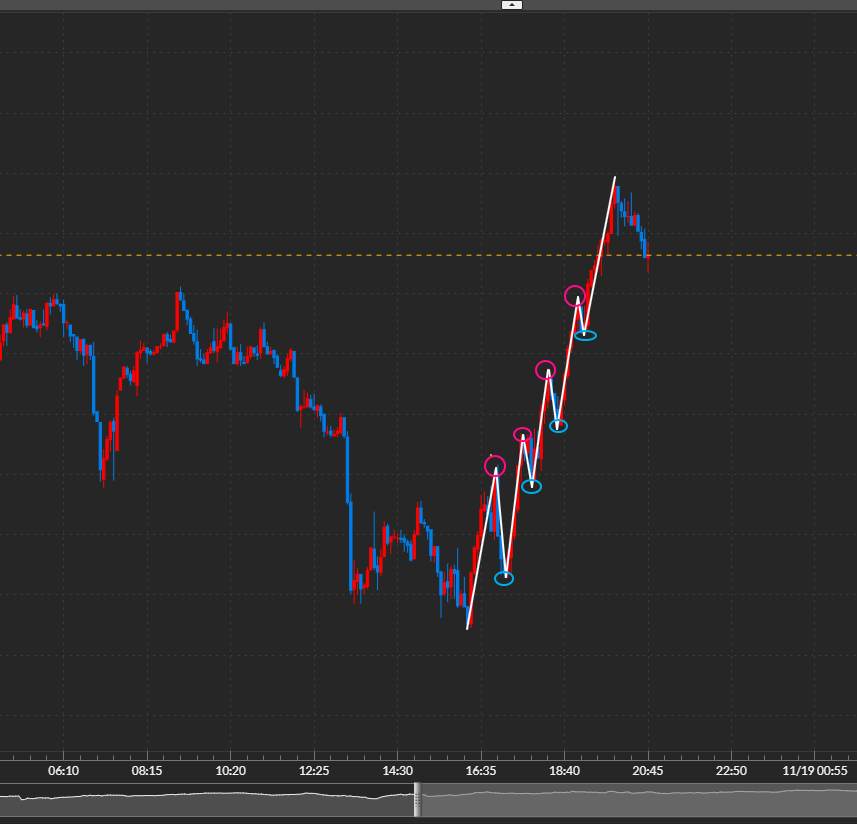This screenshot has height=825, width=857.
Task: Click the 14:30 time axis label
Action: [398, 771]
